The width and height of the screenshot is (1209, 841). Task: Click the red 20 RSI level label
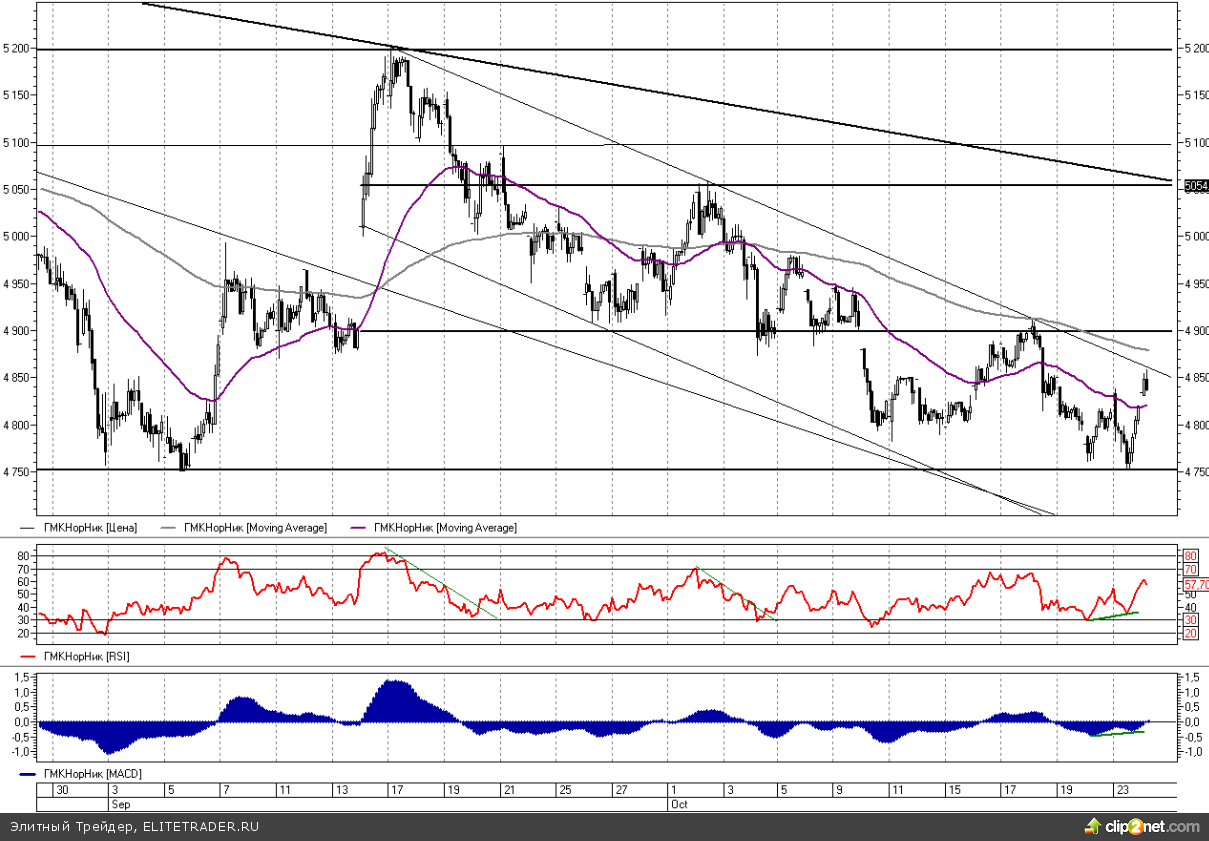click(1190, 634)
